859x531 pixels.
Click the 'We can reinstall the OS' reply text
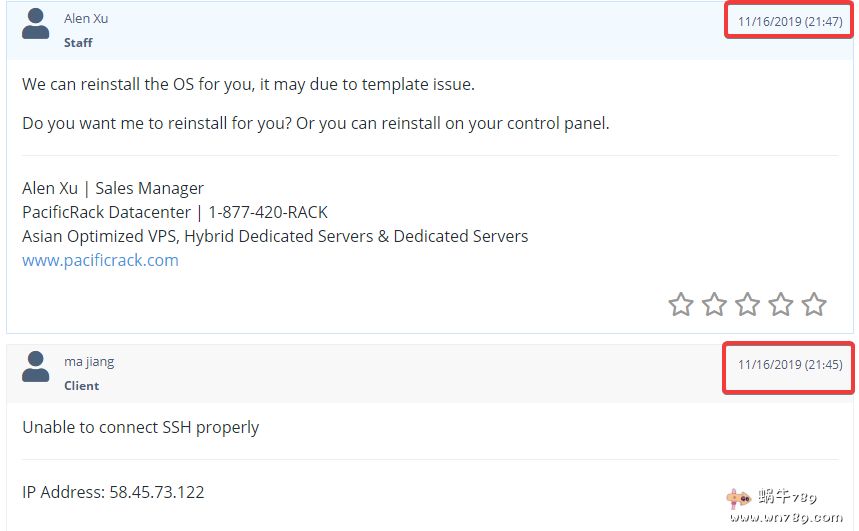coord(248,84)
